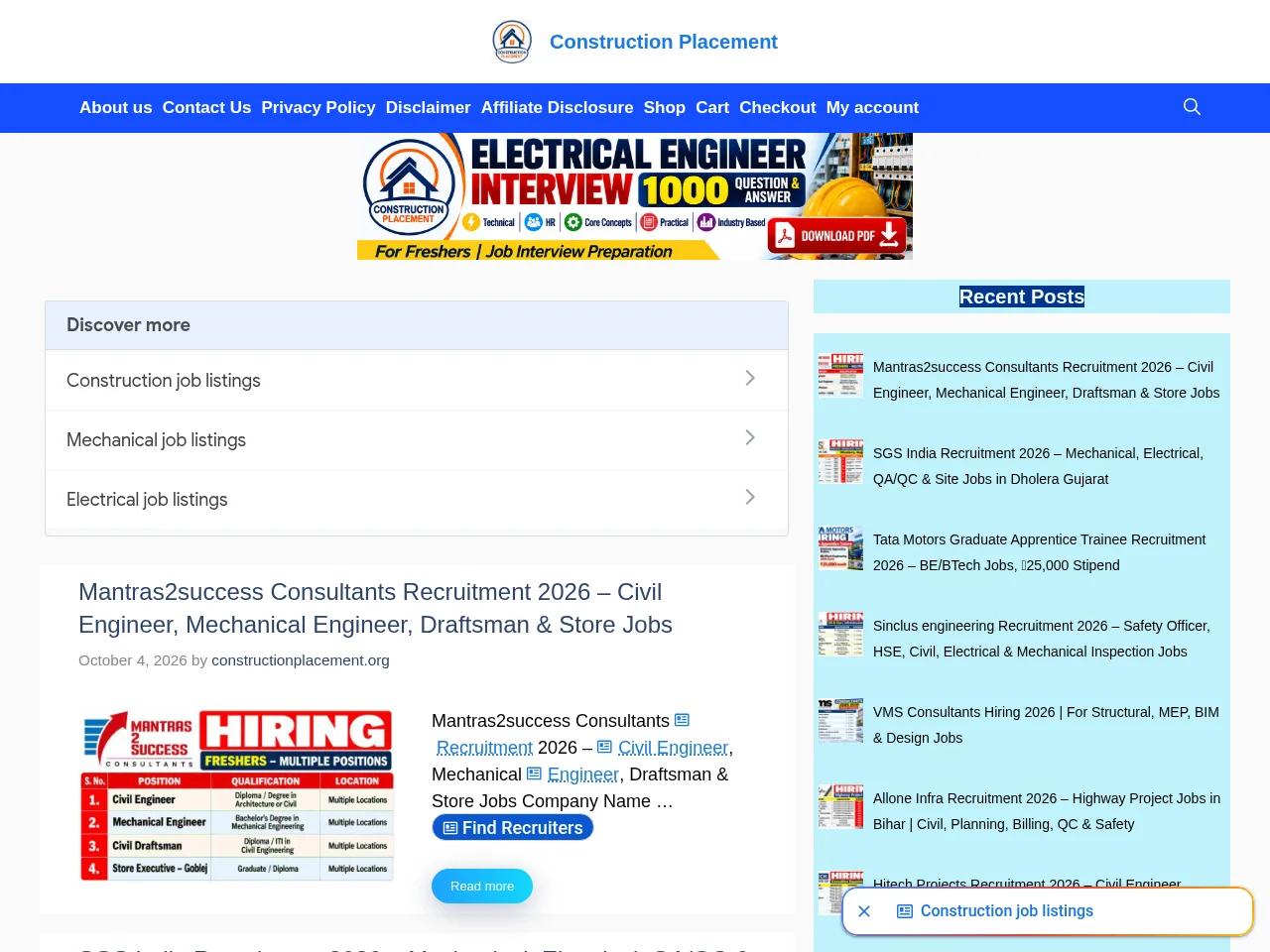Open the search magnifier icon

point(1192,107)
